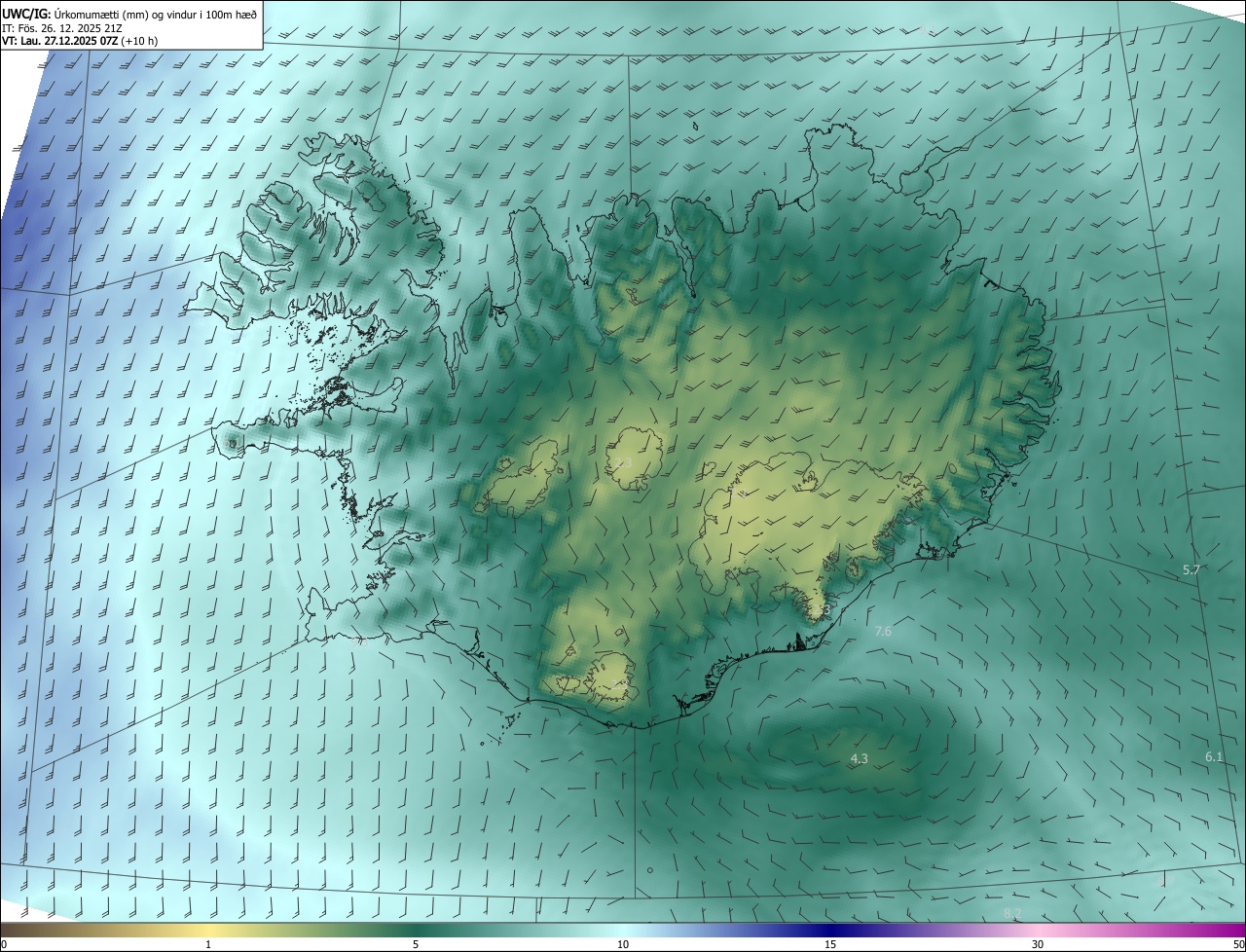1246x952 pixels.
Task: Click the pale yellow segment of the color bar
Action: pos(208,931)
